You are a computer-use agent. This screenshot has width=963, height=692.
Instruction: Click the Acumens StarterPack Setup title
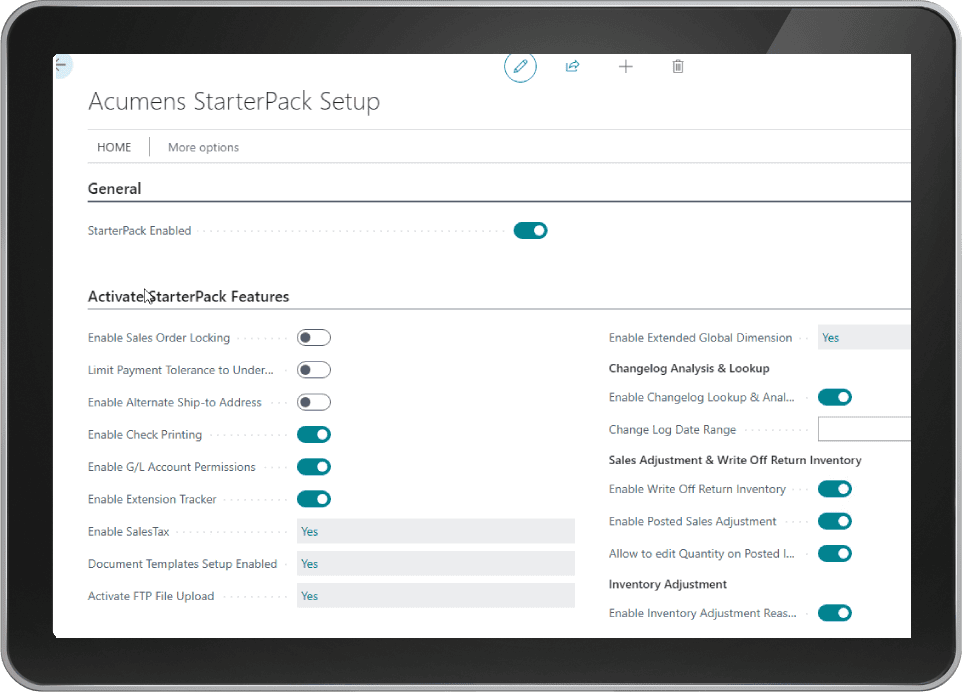(x=234, y=102)
